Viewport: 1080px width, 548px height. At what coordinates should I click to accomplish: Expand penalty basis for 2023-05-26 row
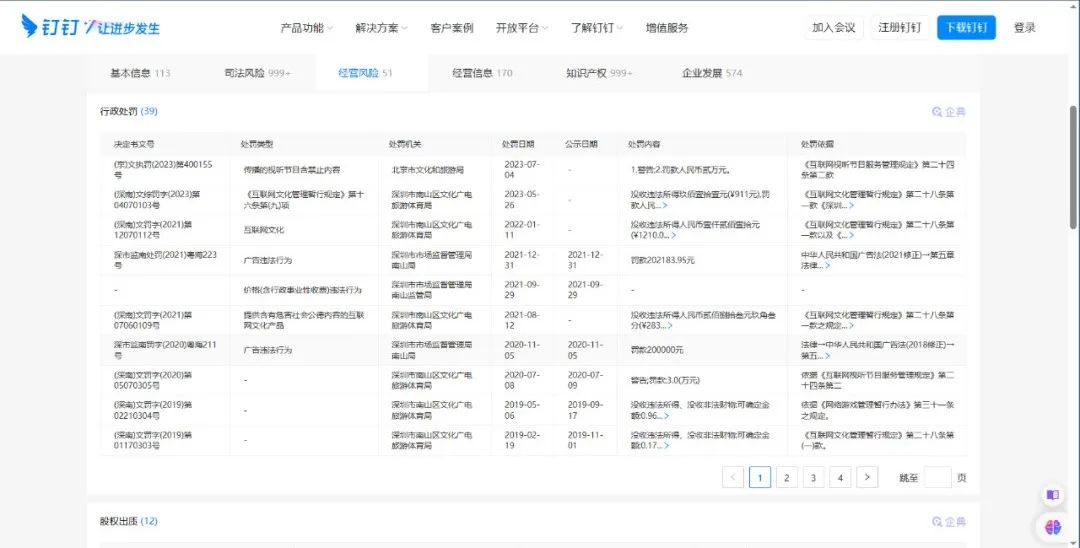[x=851, y=205]
